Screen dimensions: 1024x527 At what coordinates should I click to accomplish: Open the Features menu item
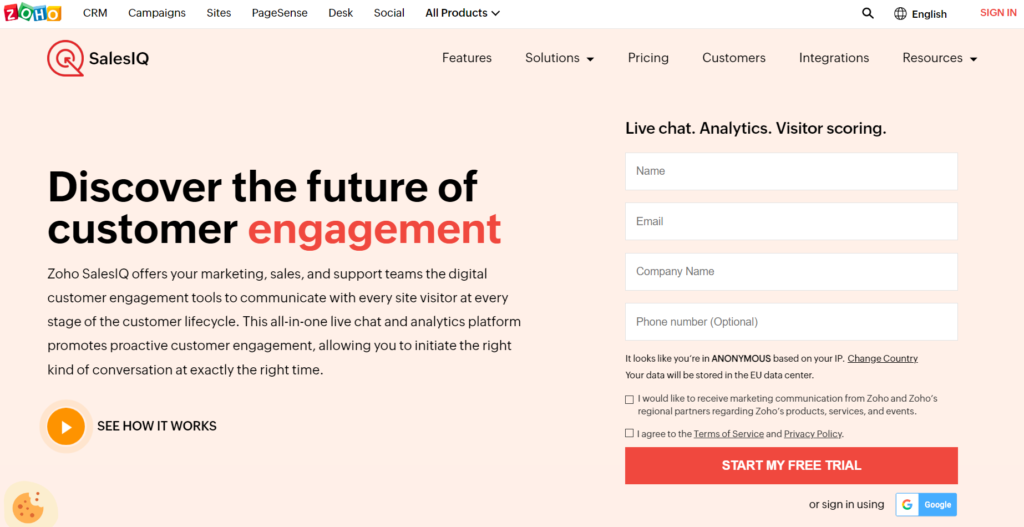pos(467,58)
